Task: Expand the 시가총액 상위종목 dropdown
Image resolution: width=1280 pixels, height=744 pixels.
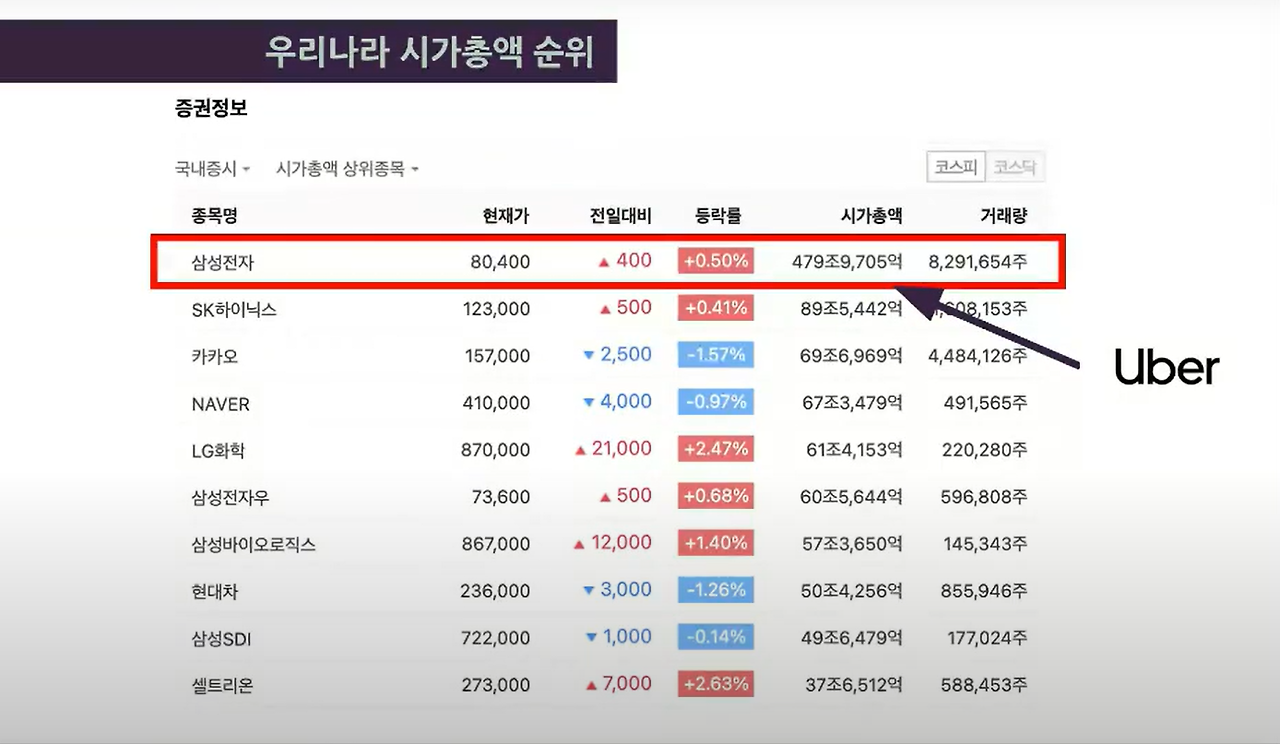Action: (x=347, y=169)
